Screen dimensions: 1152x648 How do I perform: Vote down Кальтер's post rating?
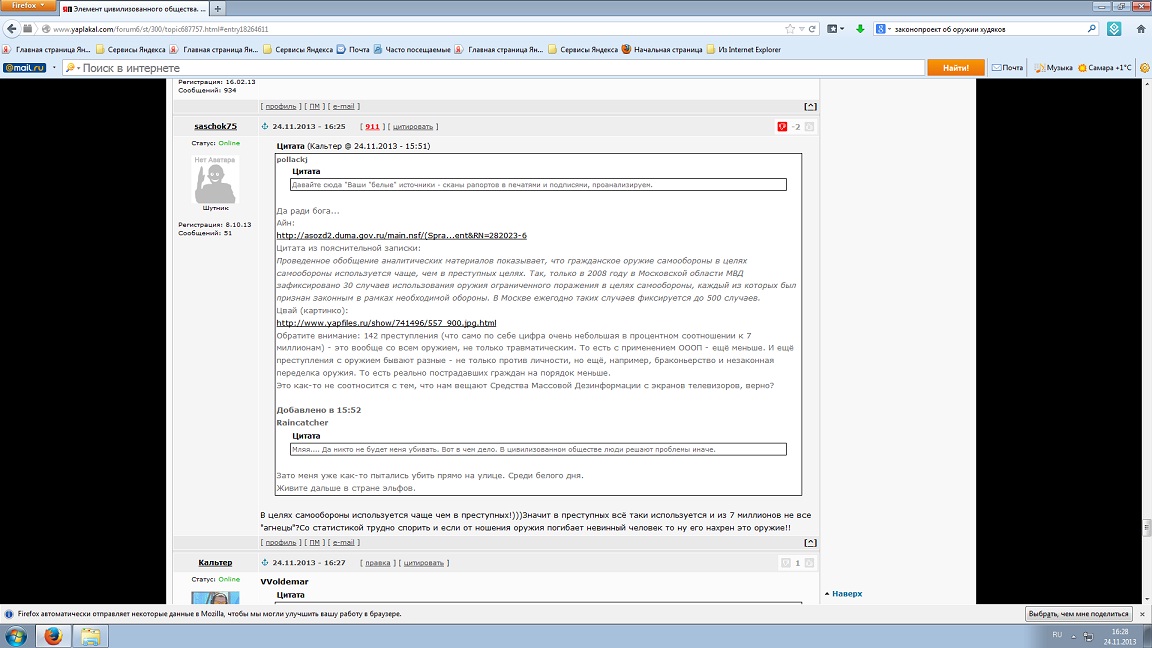click(x=785, y=563)
